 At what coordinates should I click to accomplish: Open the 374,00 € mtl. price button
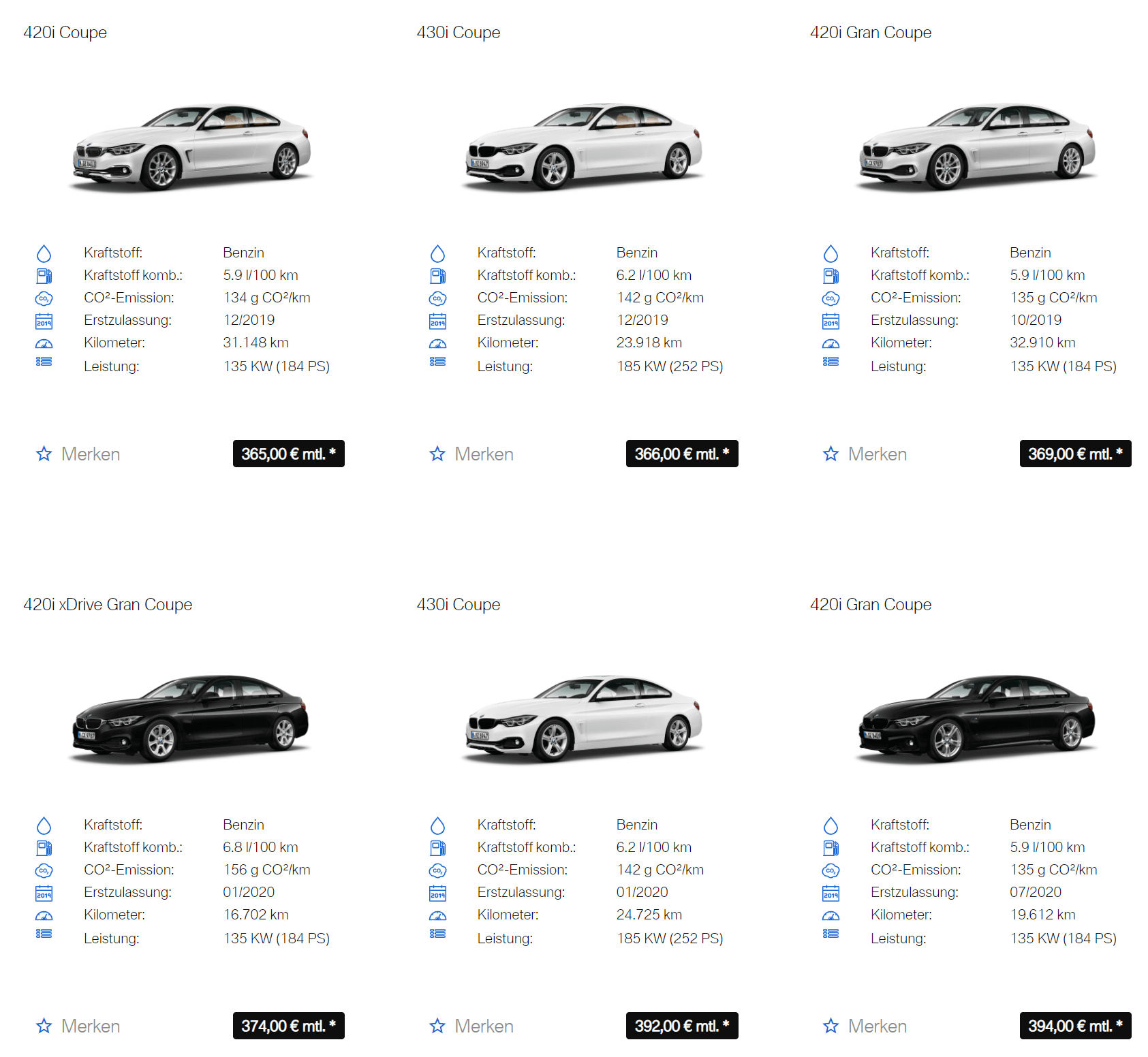(289, 1026)
